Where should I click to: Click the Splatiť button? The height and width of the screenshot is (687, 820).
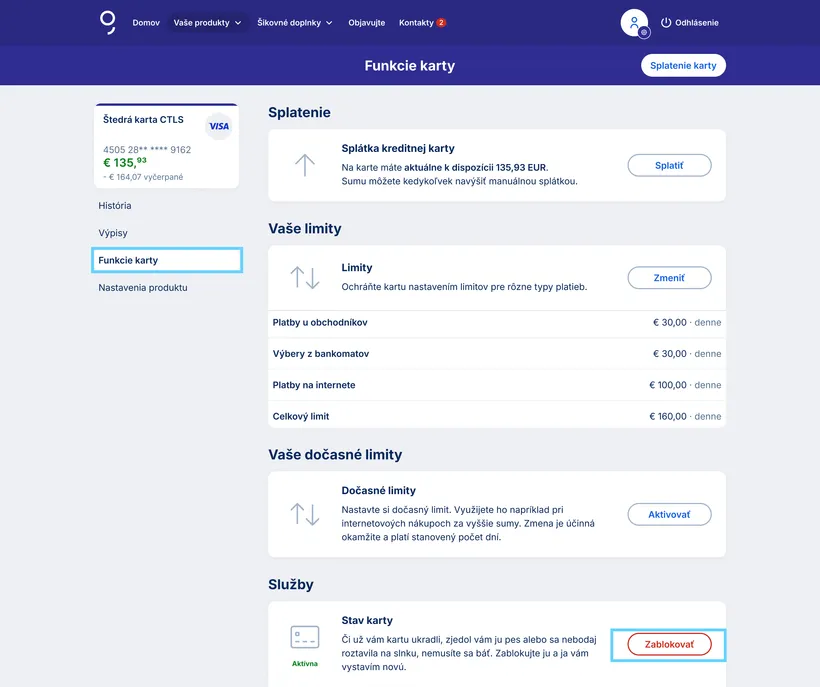[669, 165]
